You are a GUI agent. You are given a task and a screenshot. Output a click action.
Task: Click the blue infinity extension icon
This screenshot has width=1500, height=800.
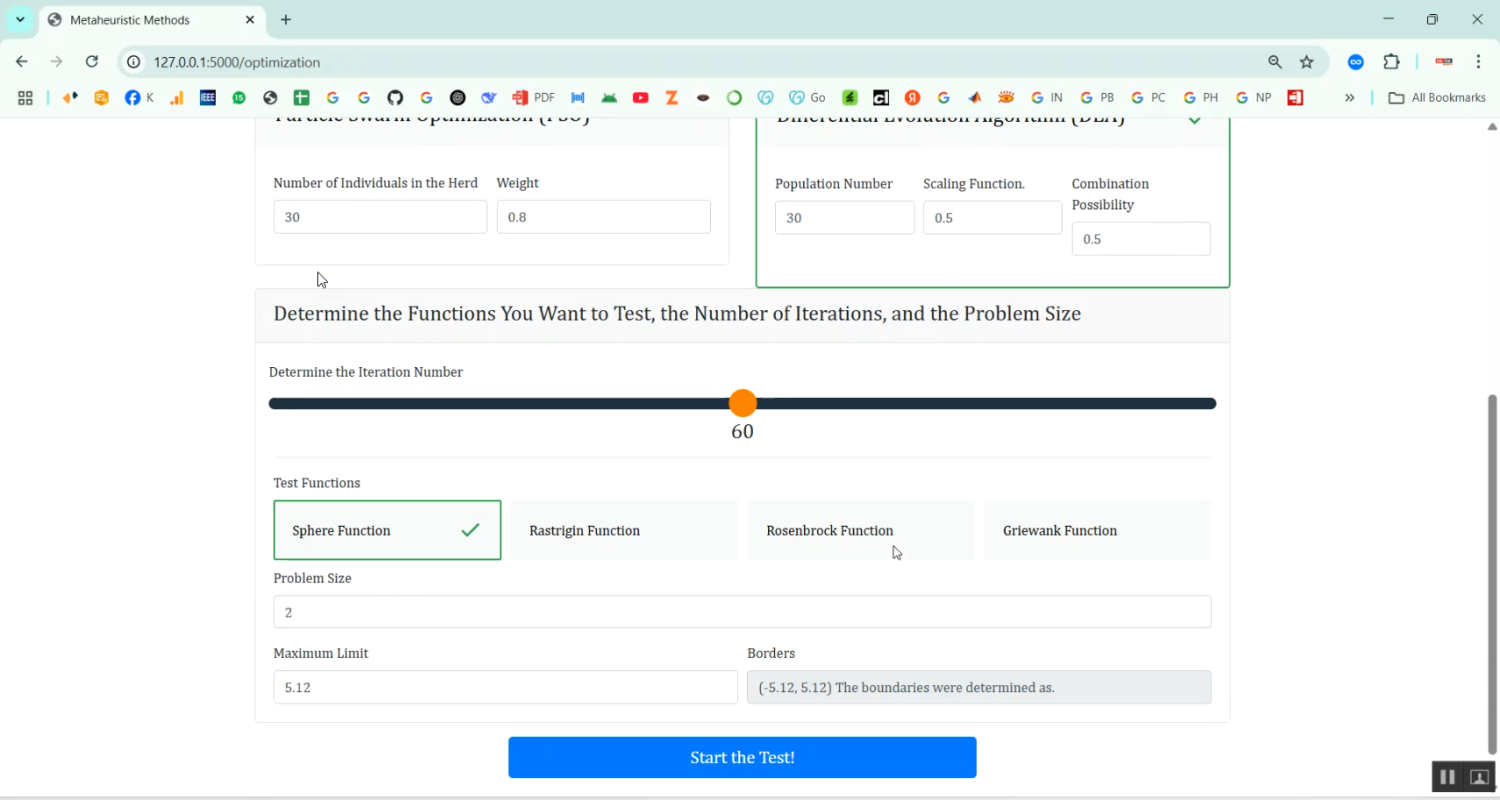tap(1356, 62)
